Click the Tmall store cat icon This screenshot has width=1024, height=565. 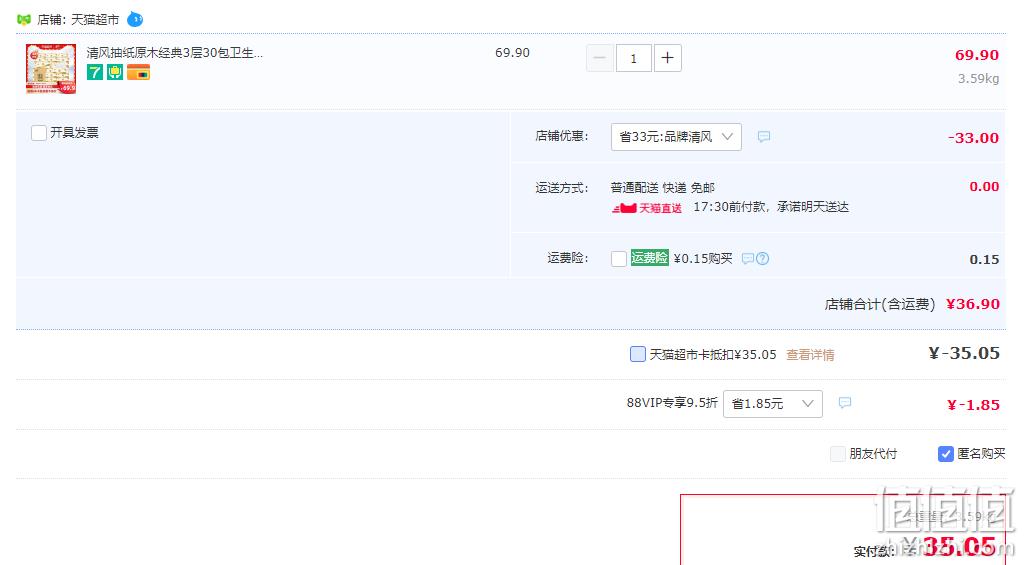(x=24, y=20)
